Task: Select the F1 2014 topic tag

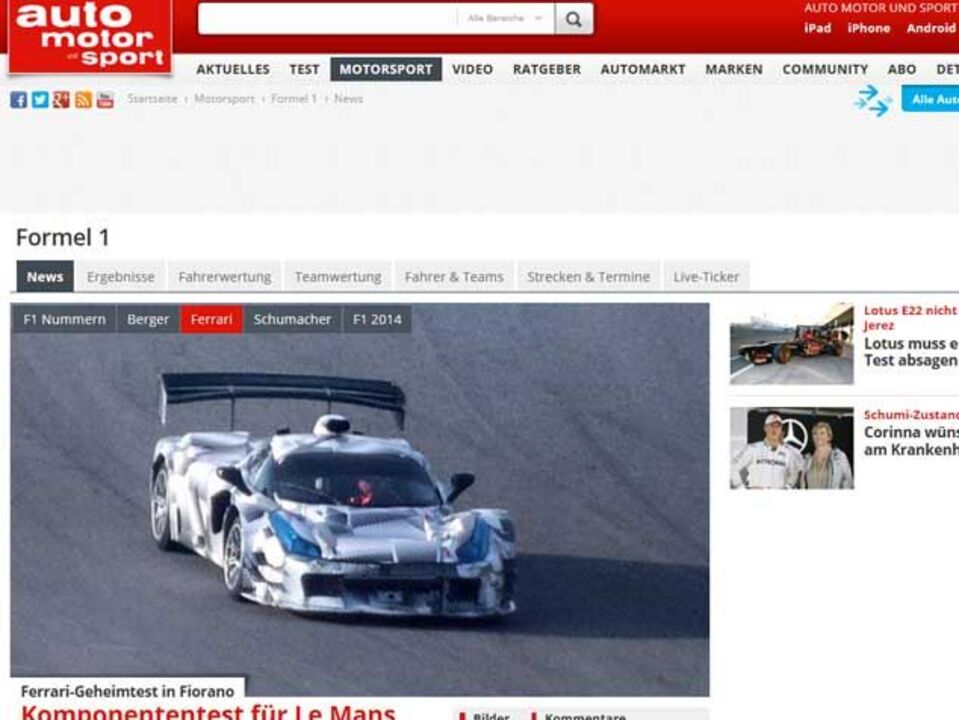Action: 377,319
